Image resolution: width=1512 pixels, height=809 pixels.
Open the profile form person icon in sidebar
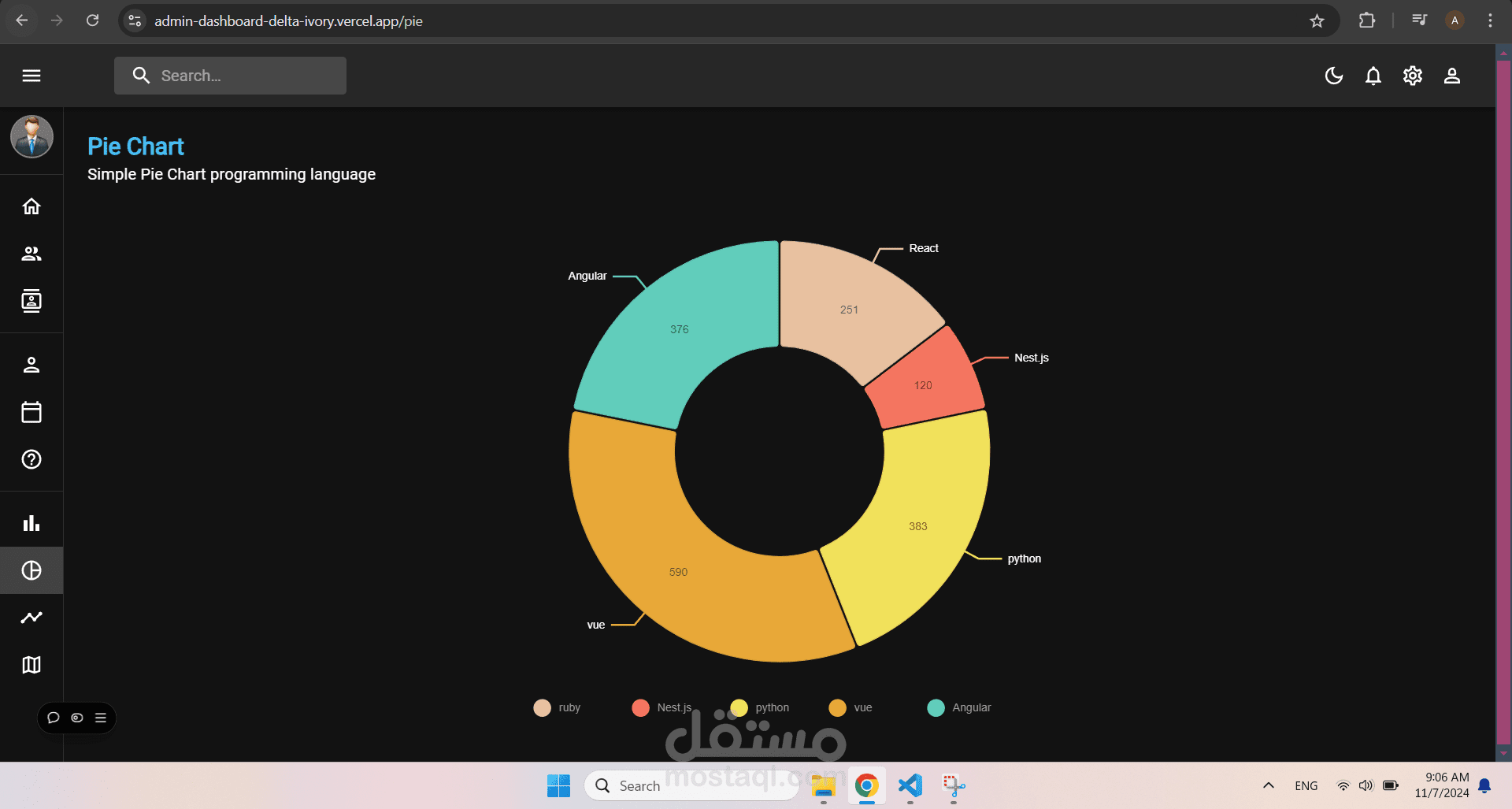pos(31,365)
